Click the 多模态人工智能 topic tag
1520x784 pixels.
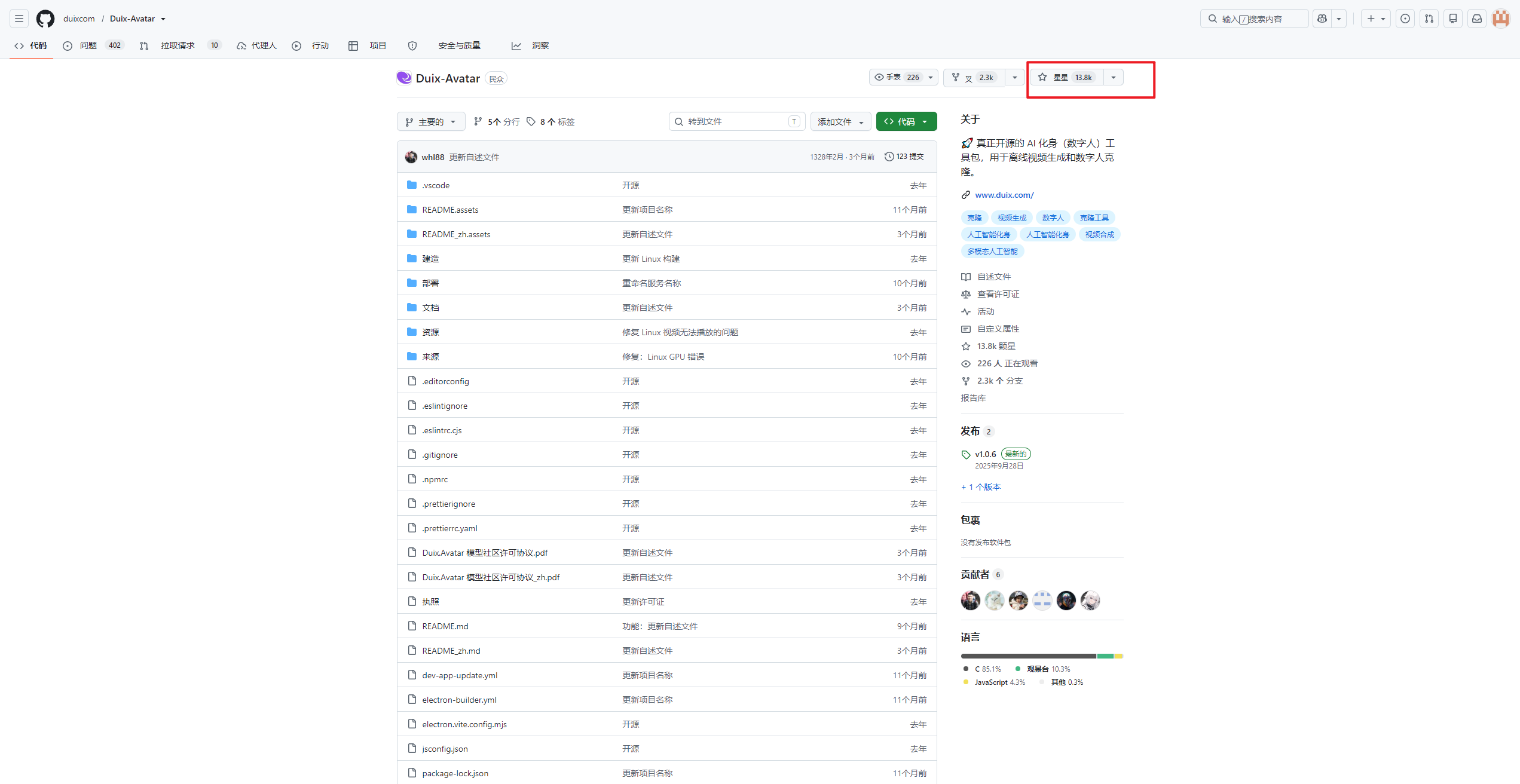pos(992,251)
